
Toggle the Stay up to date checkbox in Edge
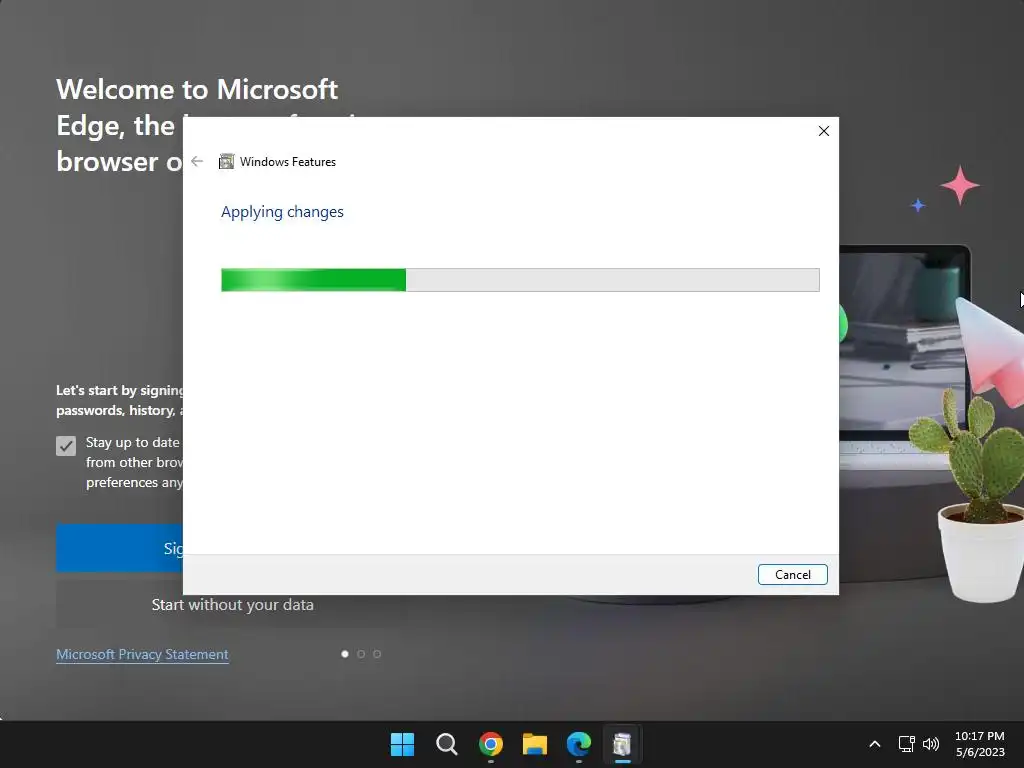[x=66, y=446]
